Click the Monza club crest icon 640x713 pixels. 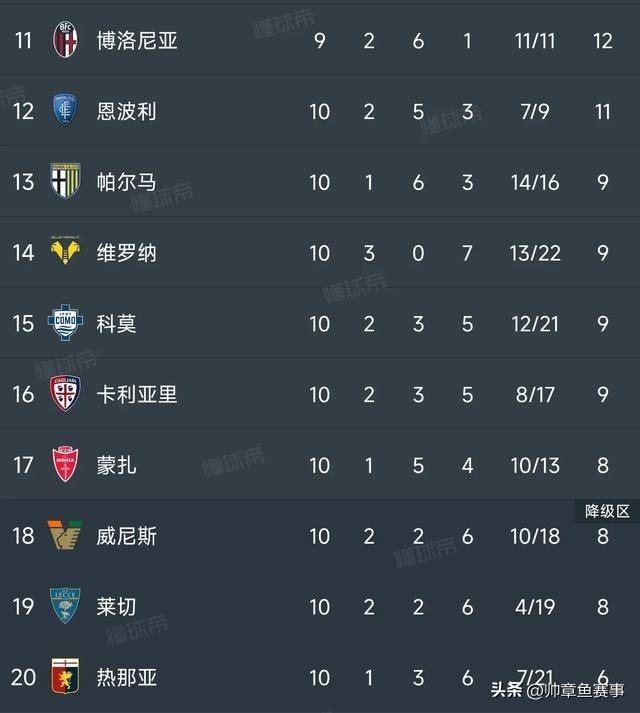(66, 465)
